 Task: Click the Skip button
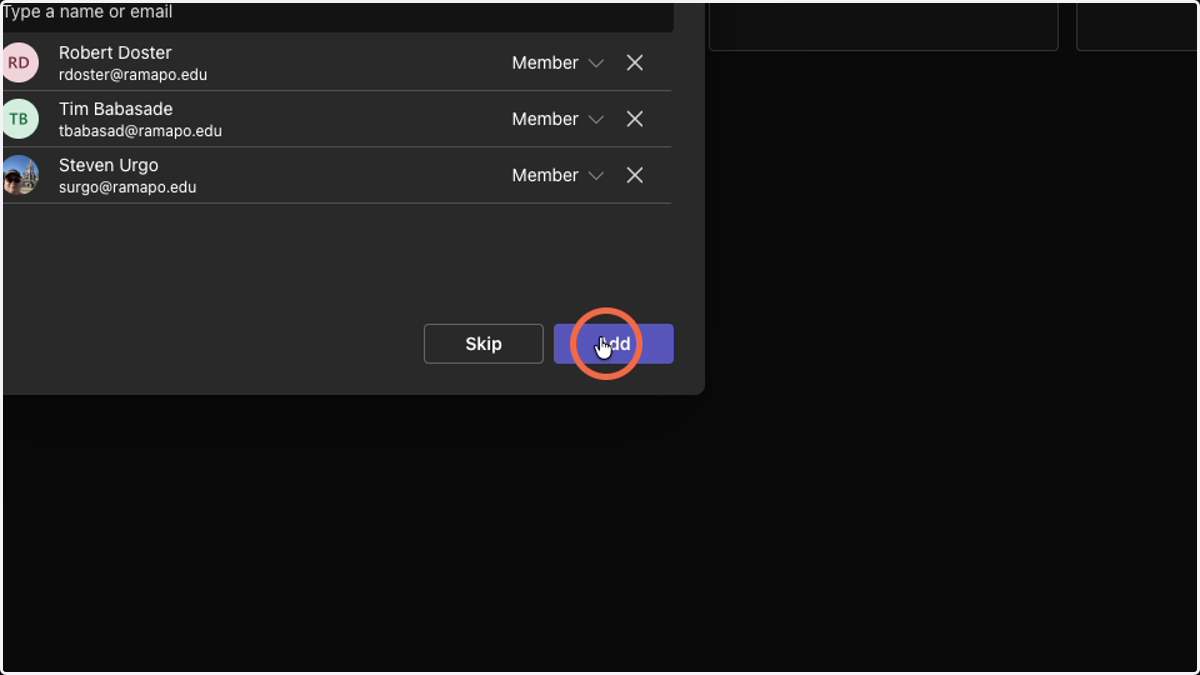click(x=483, y=344)
